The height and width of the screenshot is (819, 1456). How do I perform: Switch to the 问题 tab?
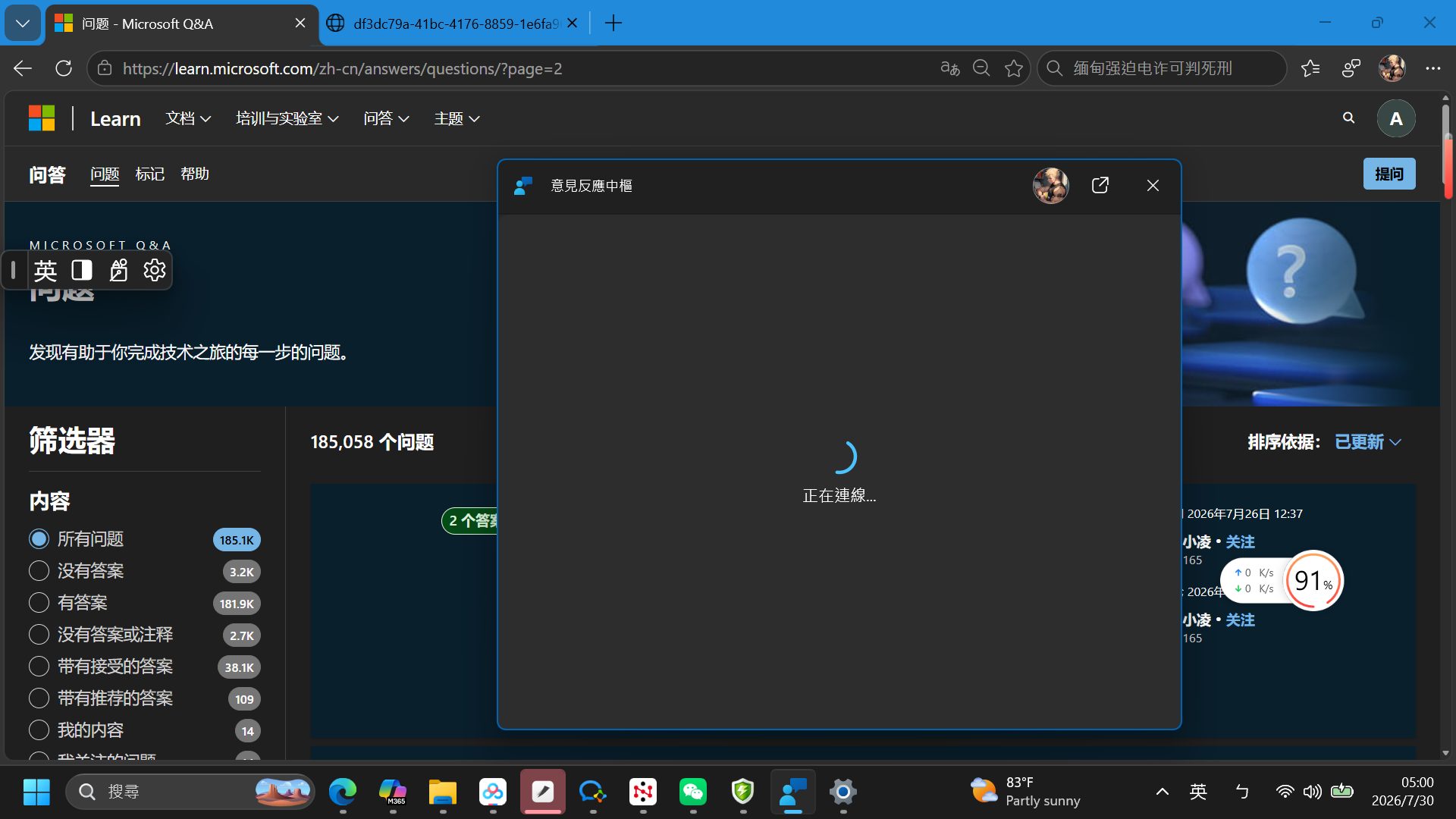(x=105, y=174)
